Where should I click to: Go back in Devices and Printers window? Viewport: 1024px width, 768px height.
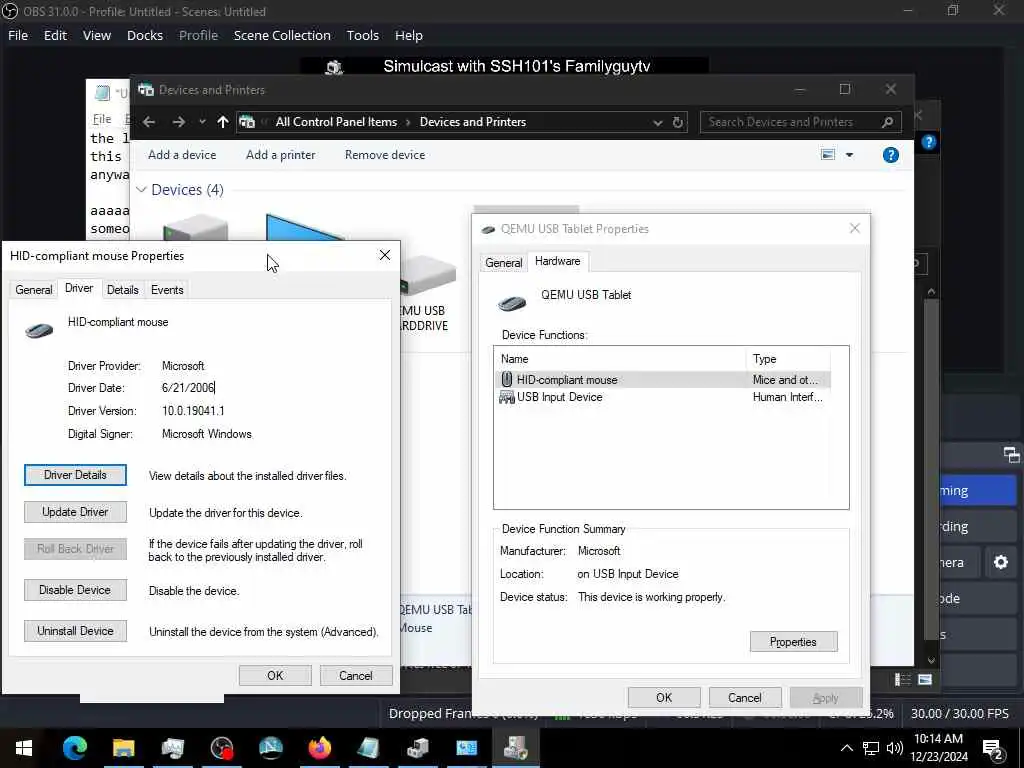click(149, 122)
